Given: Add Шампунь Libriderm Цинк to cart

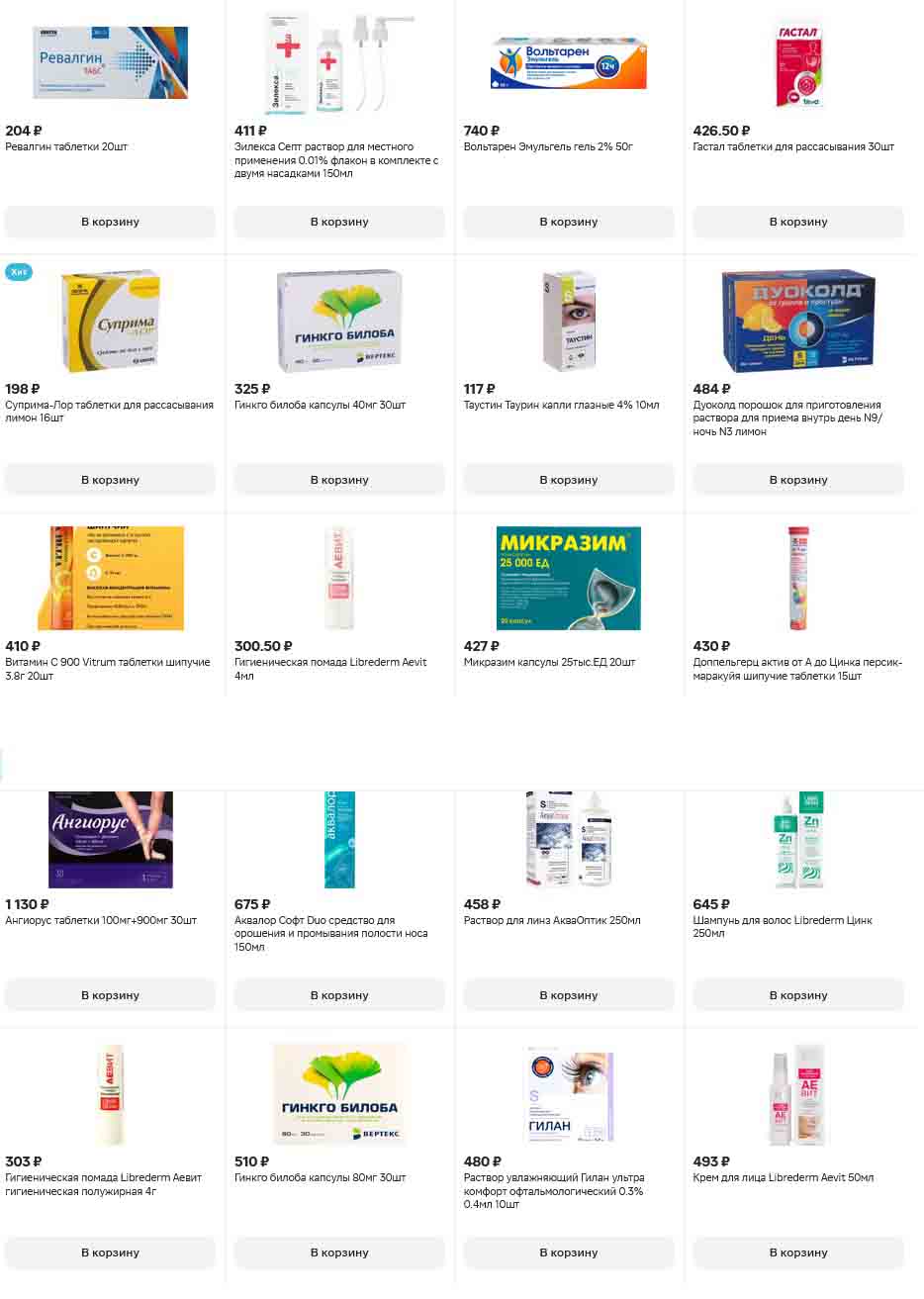Looking at the screenshot, I should pyautogui.click(x=798, y=995).
